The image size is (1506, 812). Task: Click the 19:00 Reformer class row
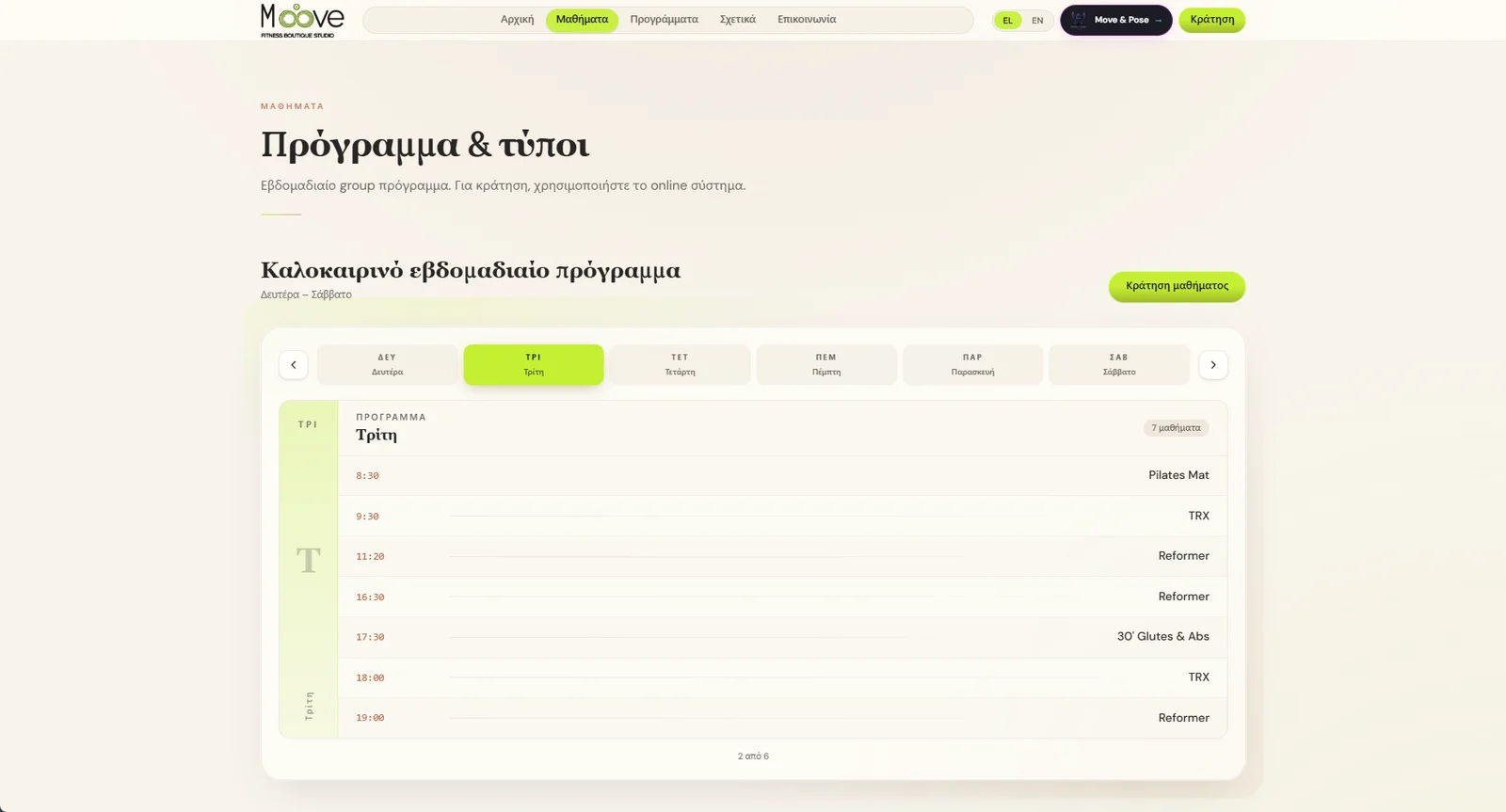pyautogui.click(x=782, y=718)
